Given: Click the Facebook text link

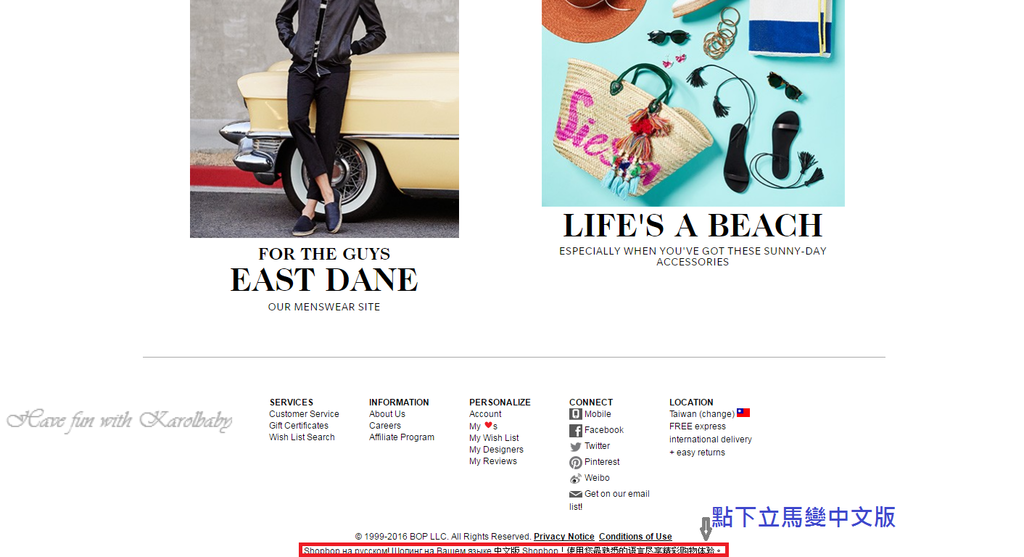Looking at the screenshot, I should [604, 430].
